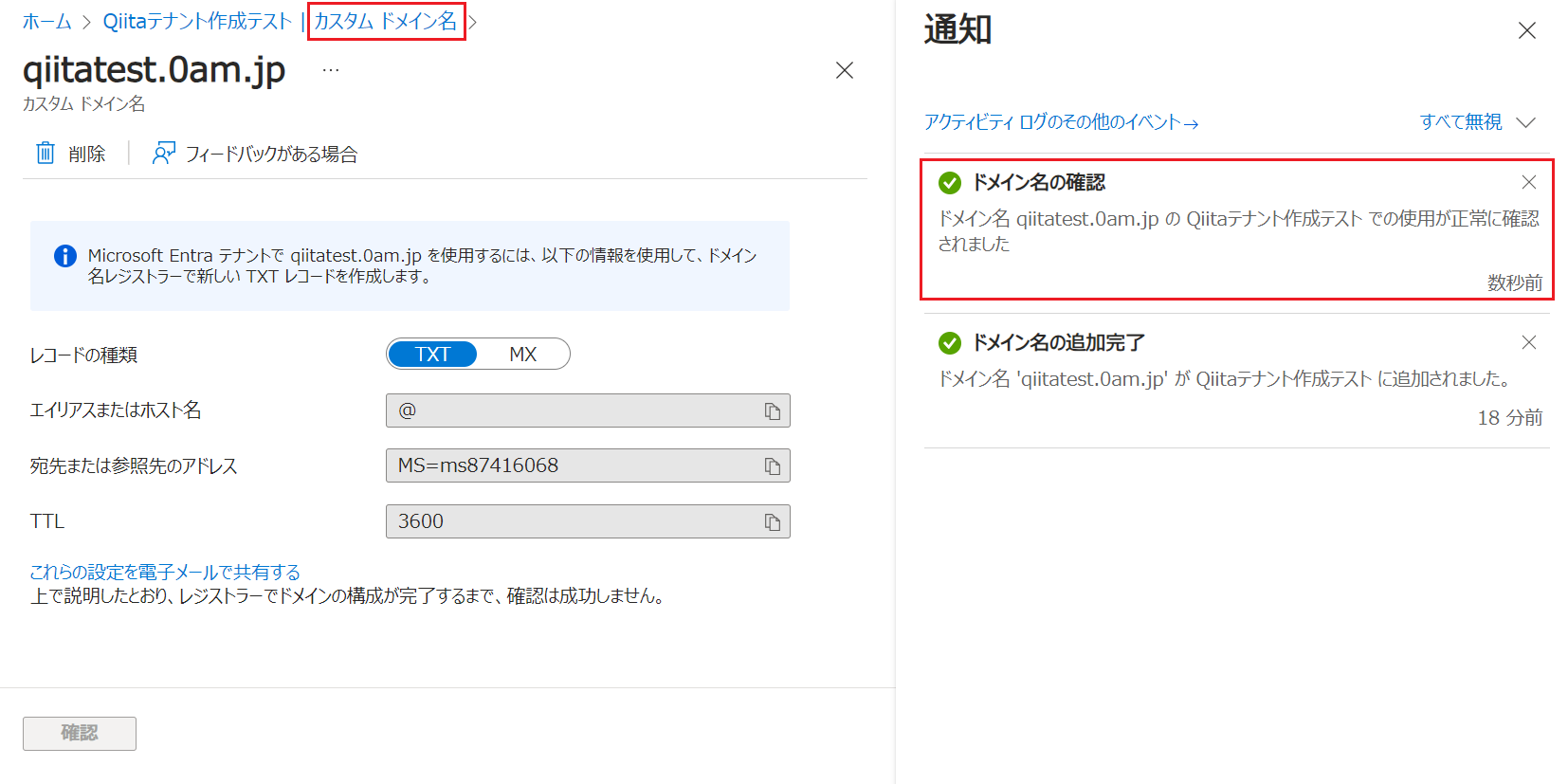This screenshot has width=1568, height=784.
Task: Open the ellipsis more options menu
Action: pyautogui.click(x=331, y=70)
